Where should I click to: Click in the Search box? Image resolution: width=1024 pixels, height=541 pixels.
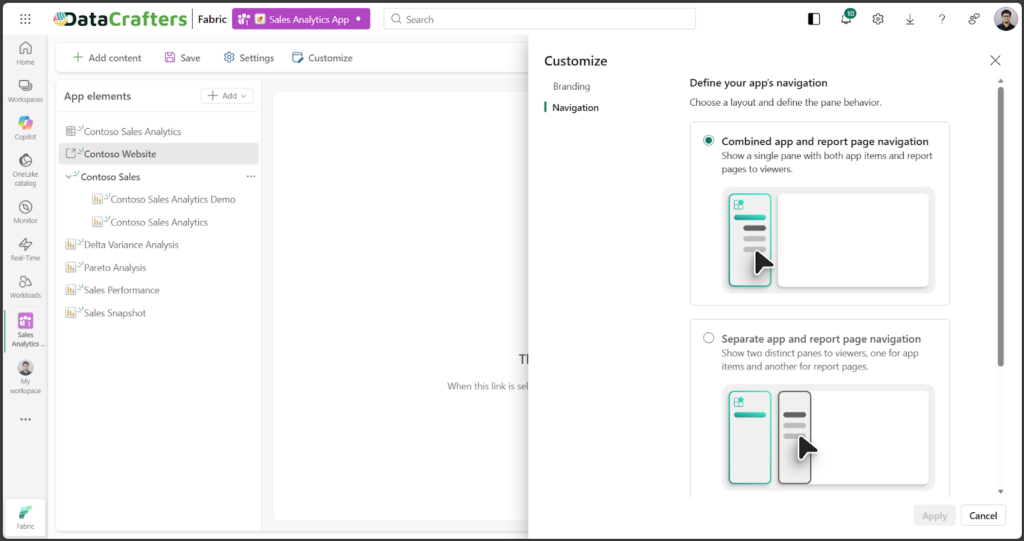(x=540, y=19)
